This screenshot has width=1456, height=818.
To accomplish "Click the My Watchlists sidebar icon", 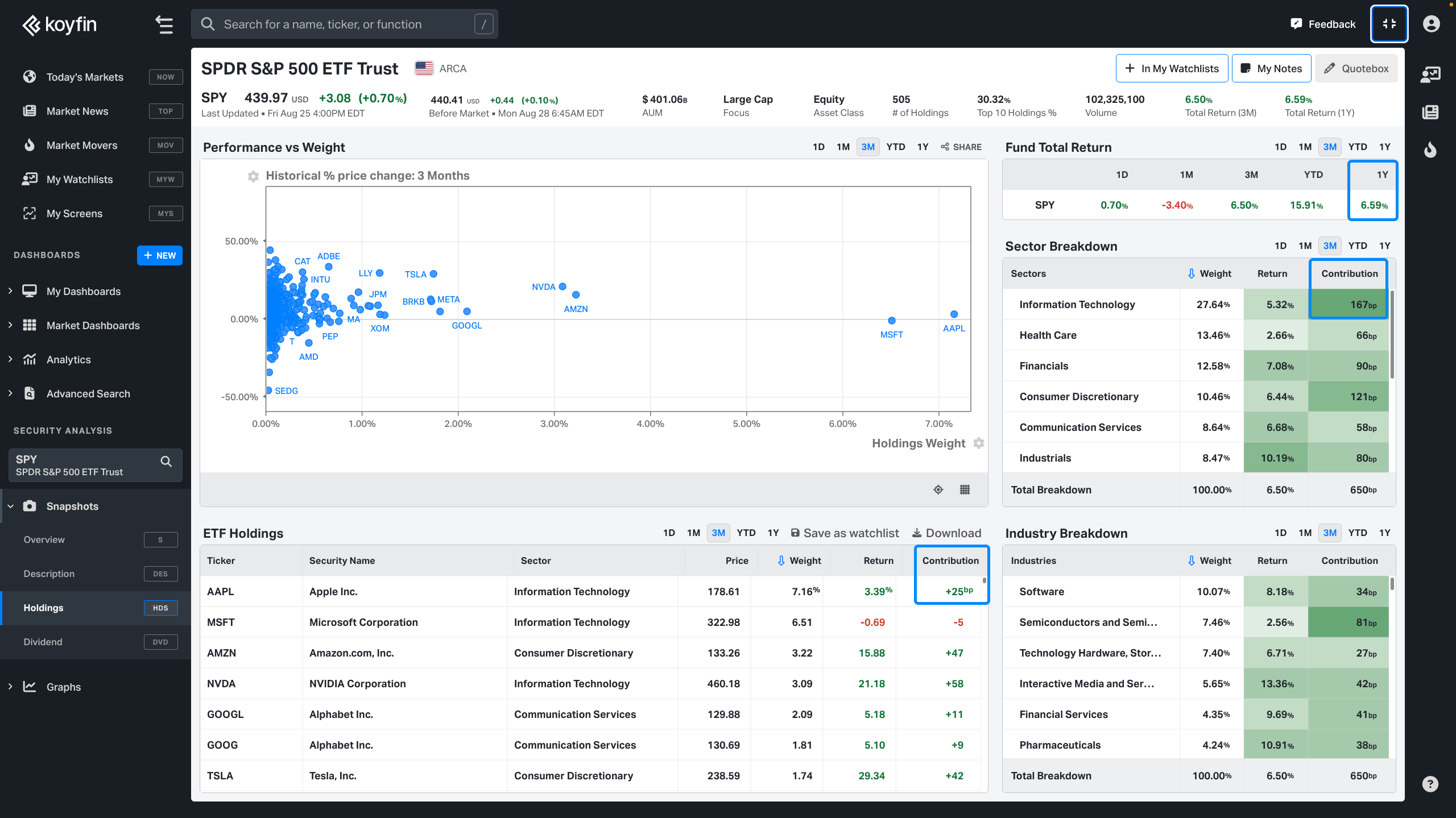I will (30, 179).
